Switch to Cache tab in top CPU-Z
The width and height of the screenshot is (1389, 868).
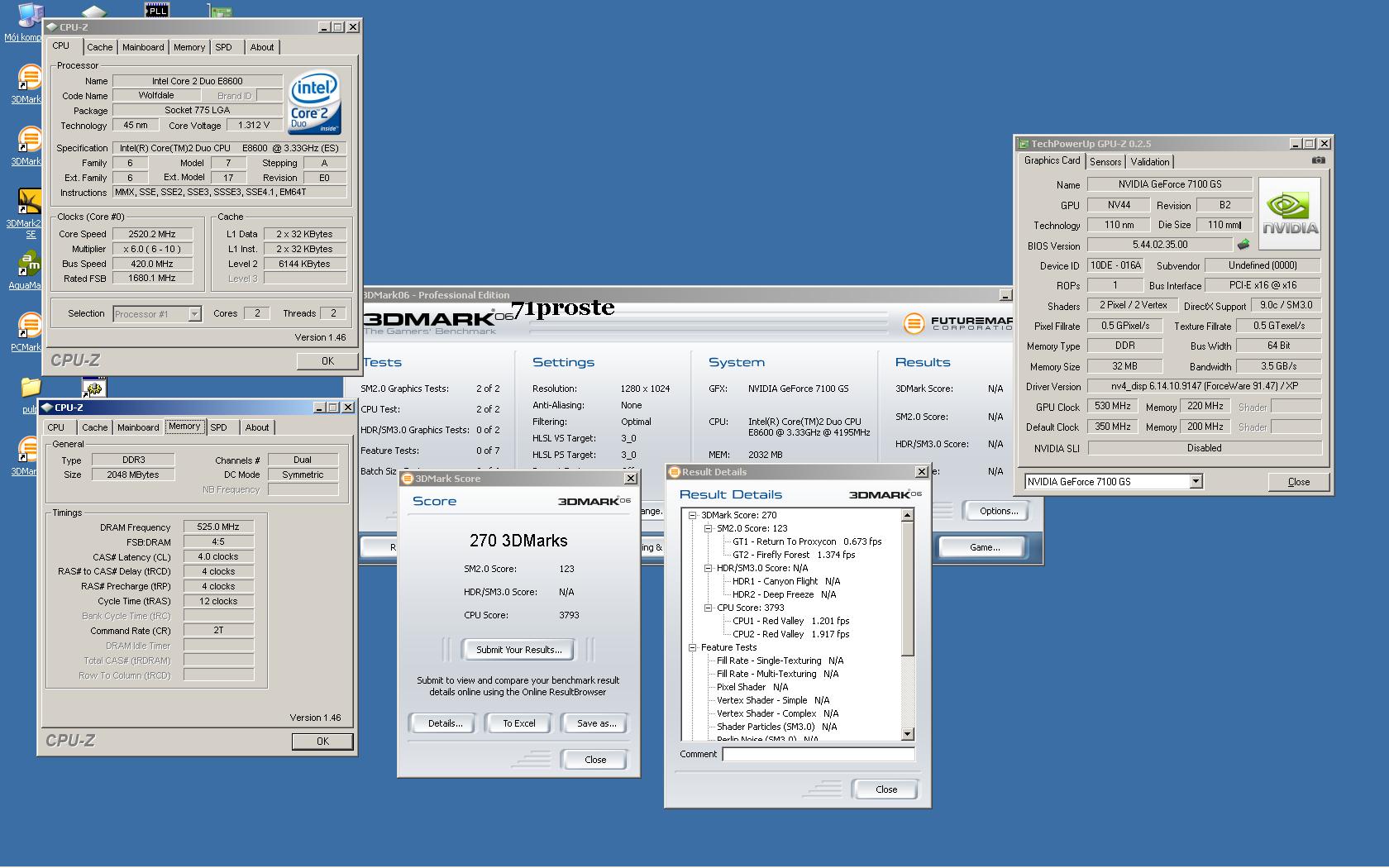coord(100,47)
